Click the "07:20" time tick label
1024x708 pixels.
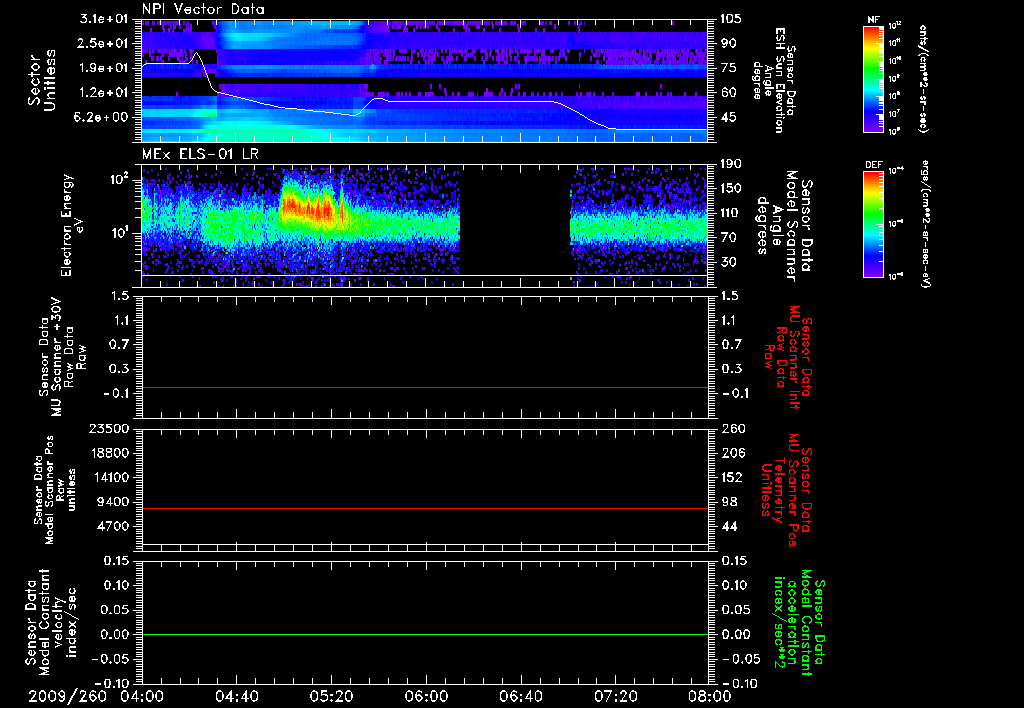point(615,696)
